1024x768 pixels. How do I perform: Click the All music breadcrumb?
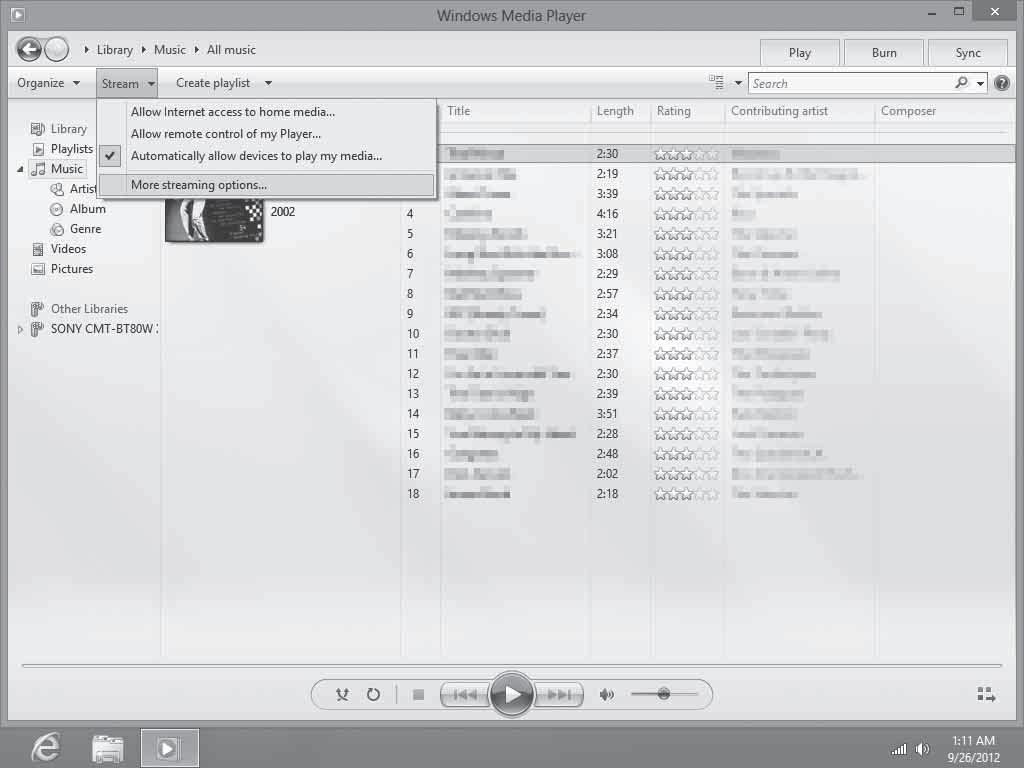point(231,50)
